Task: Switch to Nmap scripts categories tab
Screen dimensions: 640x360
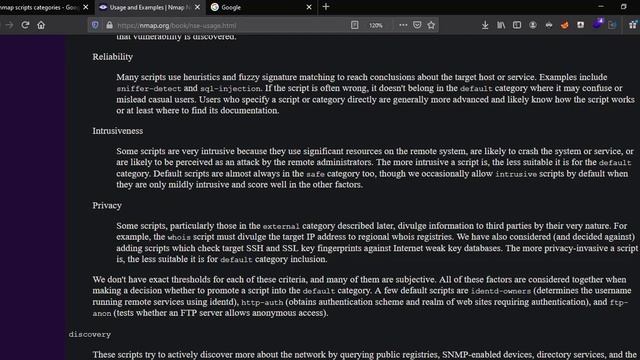Action: click(x=39, y=7)
